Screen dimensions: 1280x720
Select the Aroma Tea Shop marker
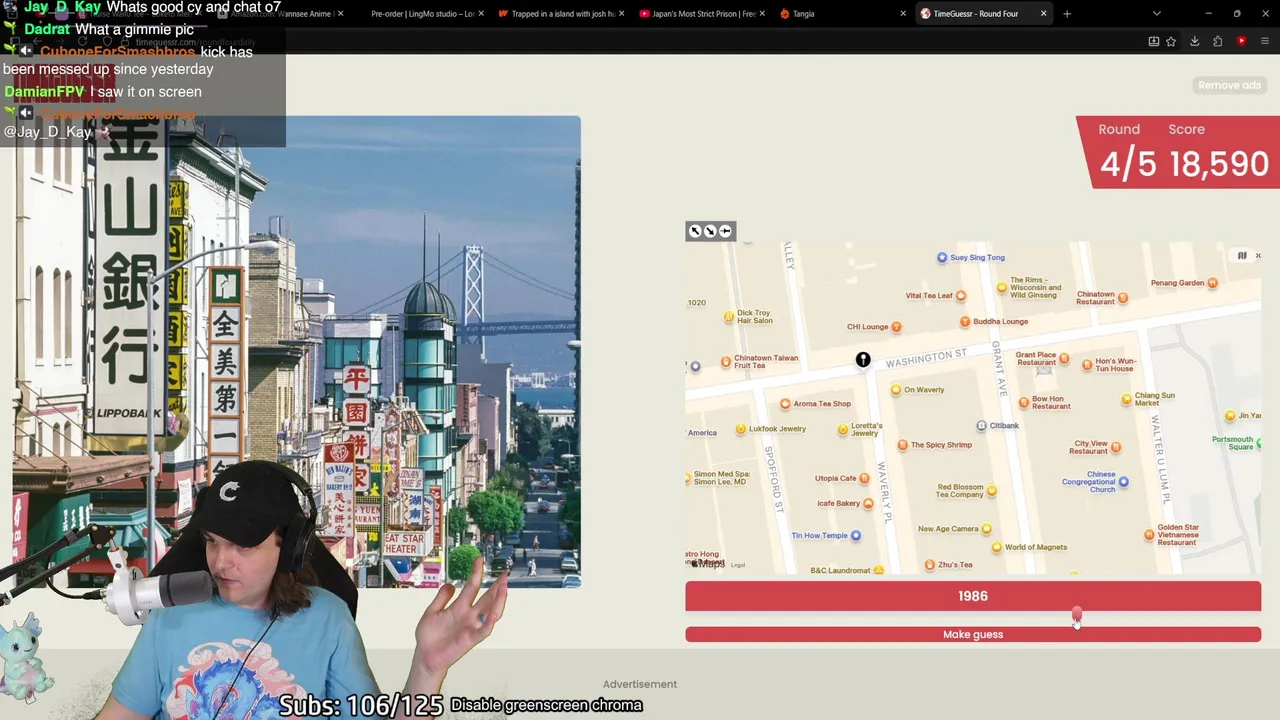(x=785, y=404)
